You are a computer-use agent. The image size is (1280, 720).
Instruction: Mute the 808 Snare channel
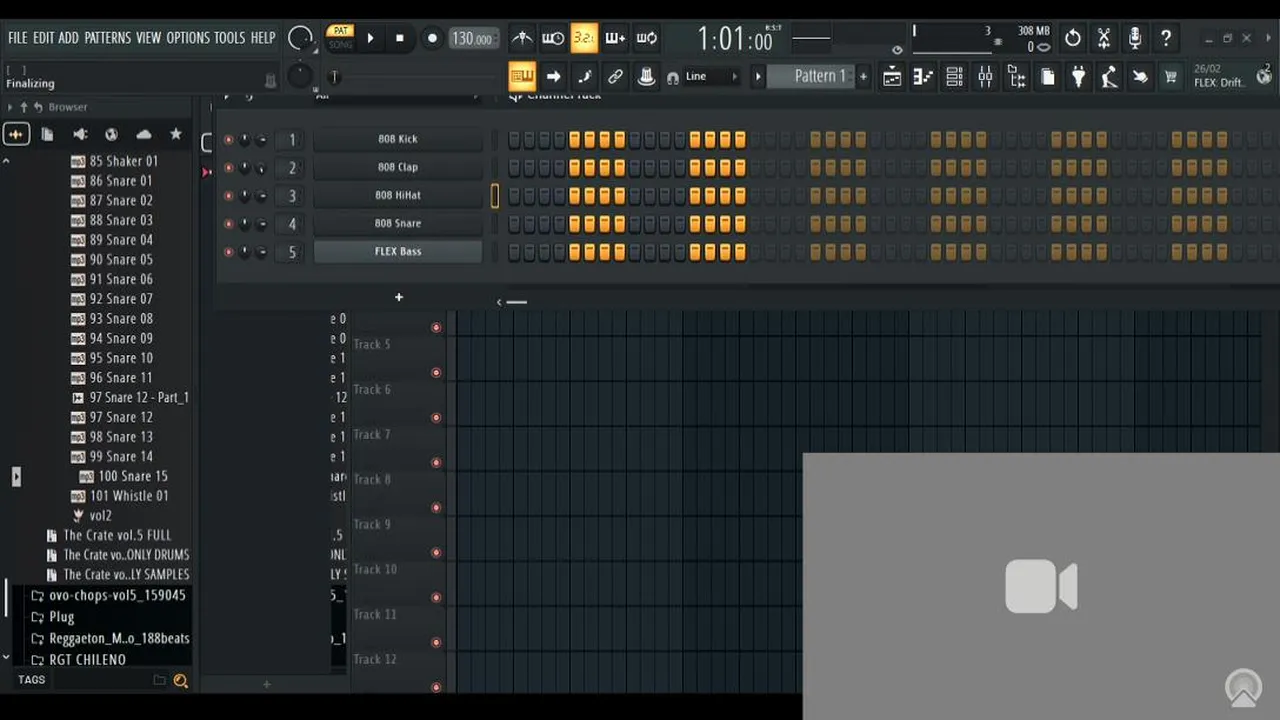pyautogui.click(x=228, y=224)
